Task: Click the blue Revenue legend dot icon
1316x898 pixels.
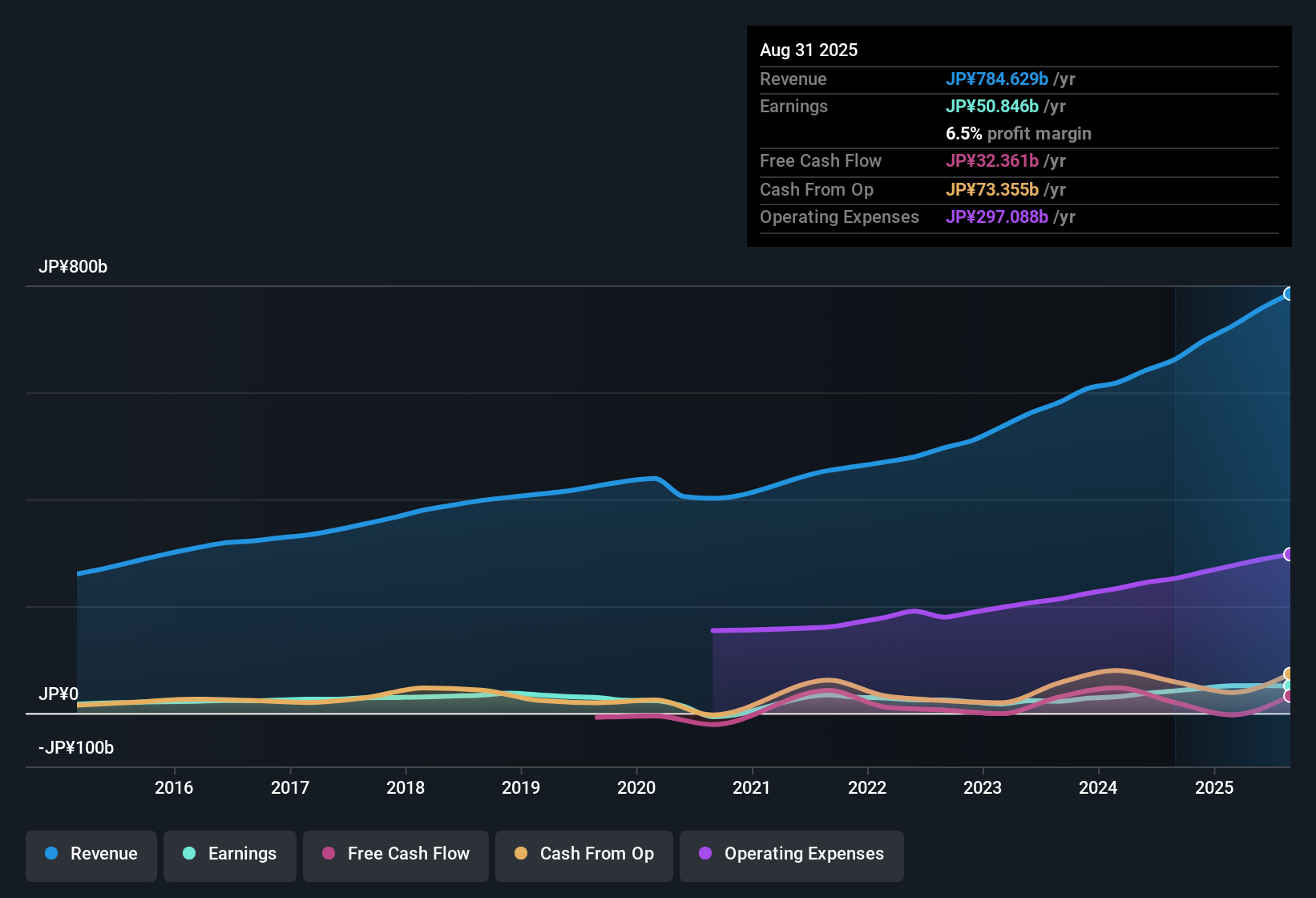Action: coord(51,854)
